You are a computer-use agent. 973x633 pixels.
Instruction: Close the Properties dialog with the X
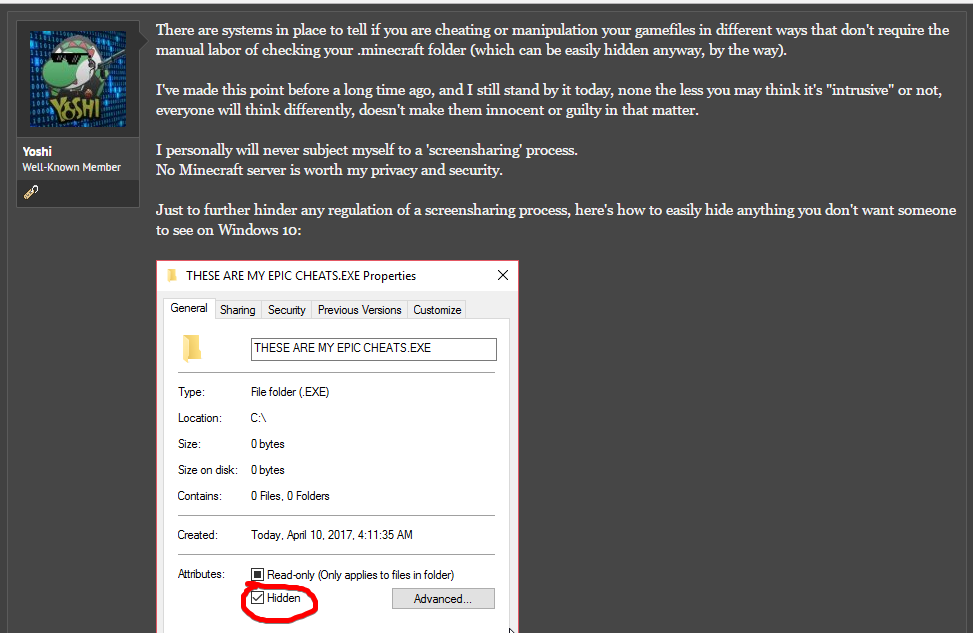502,275
